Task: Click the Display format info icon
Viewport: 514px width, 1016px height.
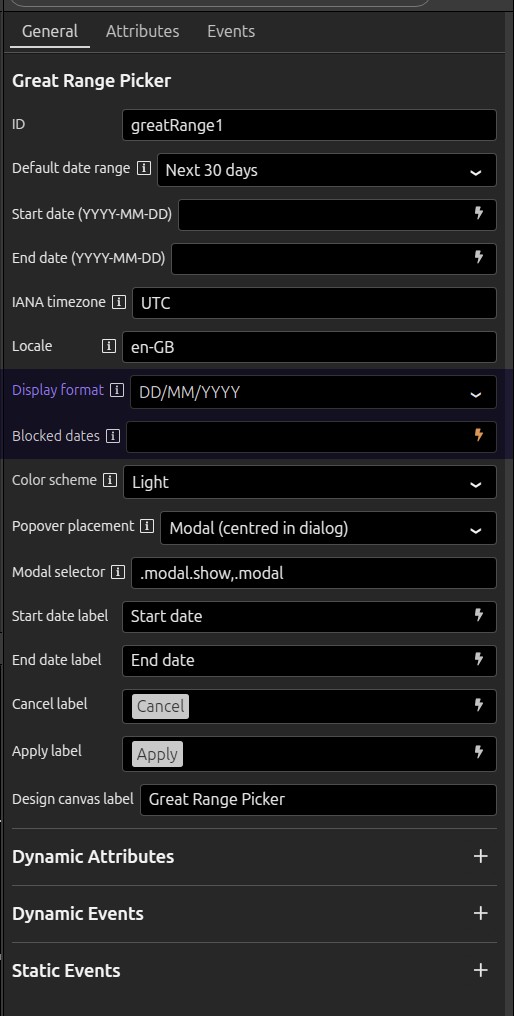Action: coord(117,390)
